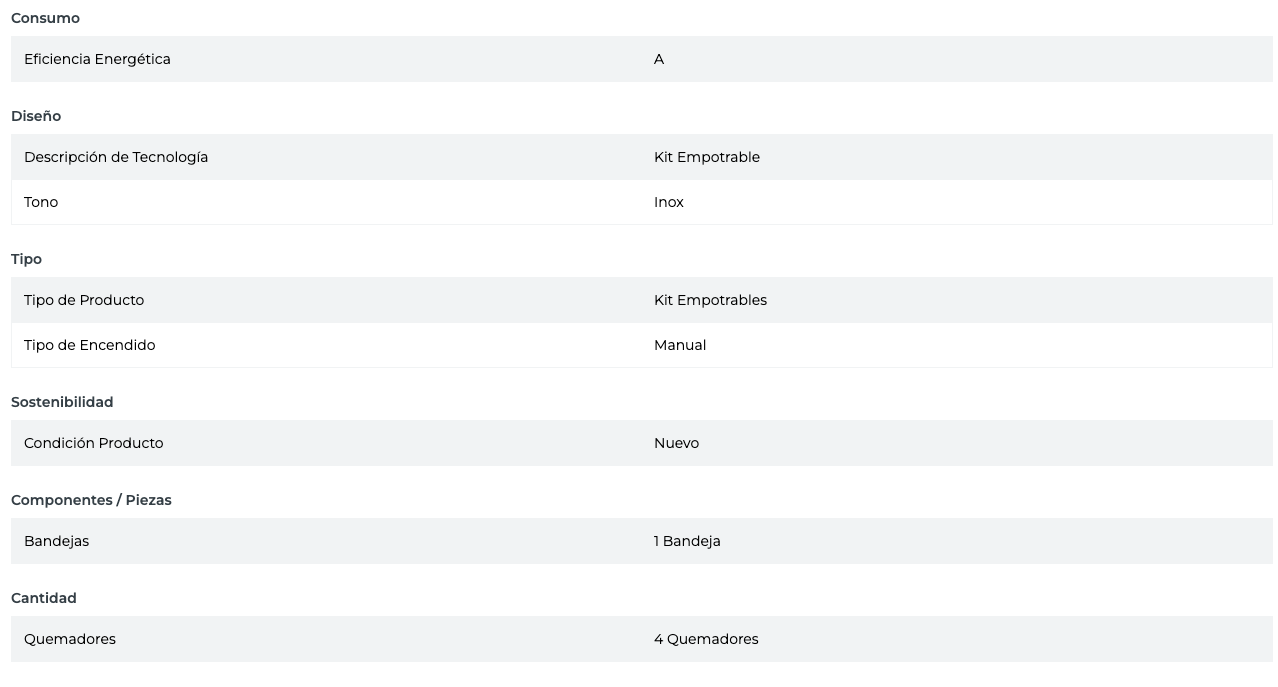This screenshot has width=1278, height=687.
Task: Select the Manual ignition value
Action: 680,345
